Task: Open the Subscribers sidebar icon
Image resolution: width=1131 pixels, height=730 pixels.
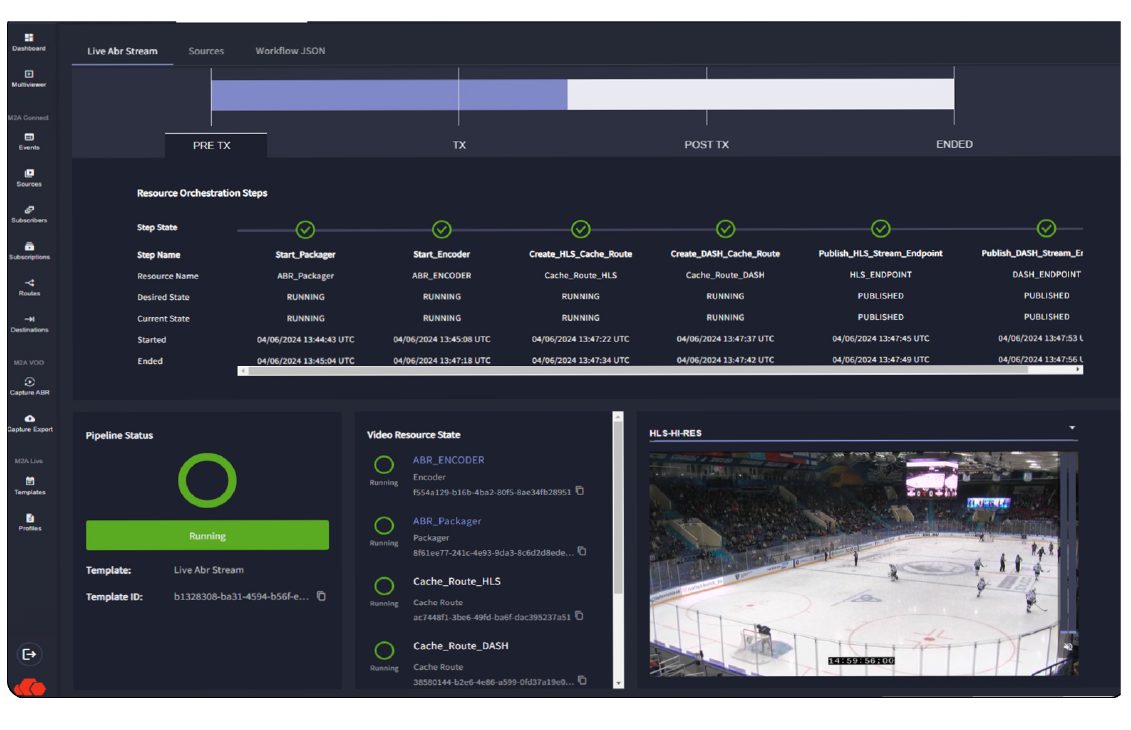Action: 29,213
